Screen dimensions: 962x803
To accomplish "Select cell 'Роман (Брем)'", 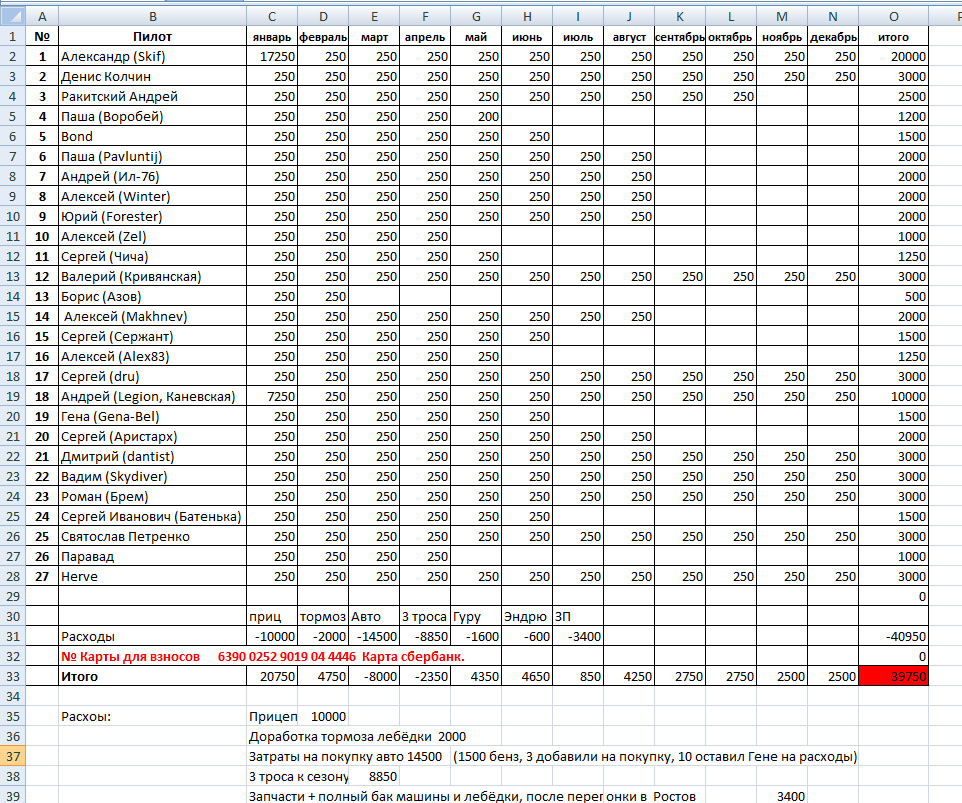I will [152, 496].
